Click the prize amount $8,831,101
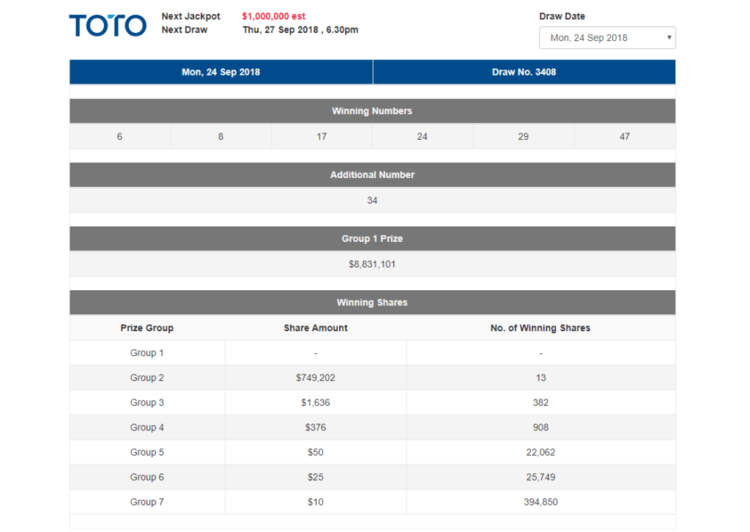The width and height of the screenshot is (750, 532). point(372,264)
